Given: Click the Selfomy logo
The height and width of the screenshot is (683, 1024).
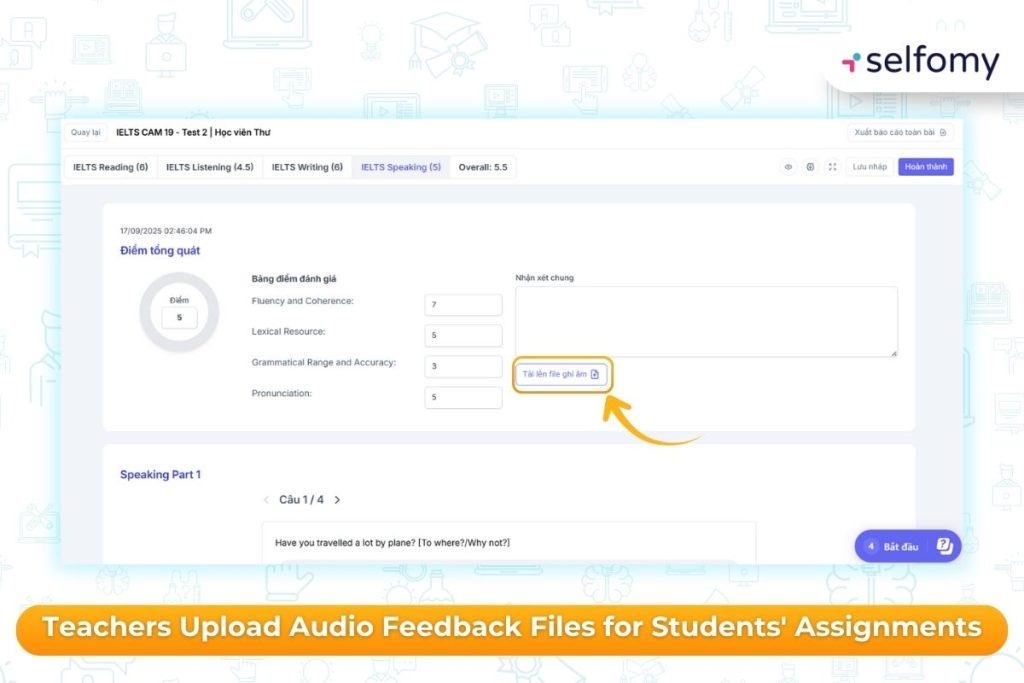Looking at the screenshot, I should (x=920, y=62).
